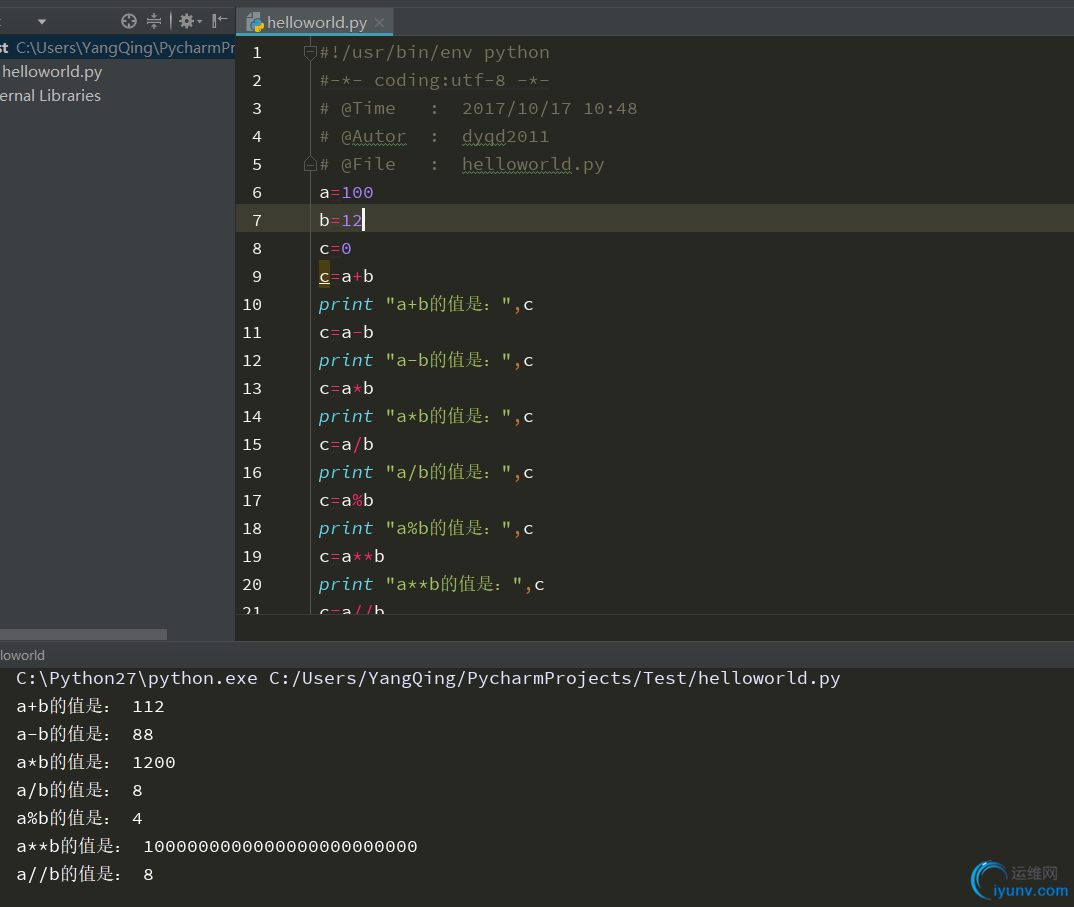Click the iyunv.com watermark logo
Viewport: 1074px width, 907px height.
[1018, 879]
